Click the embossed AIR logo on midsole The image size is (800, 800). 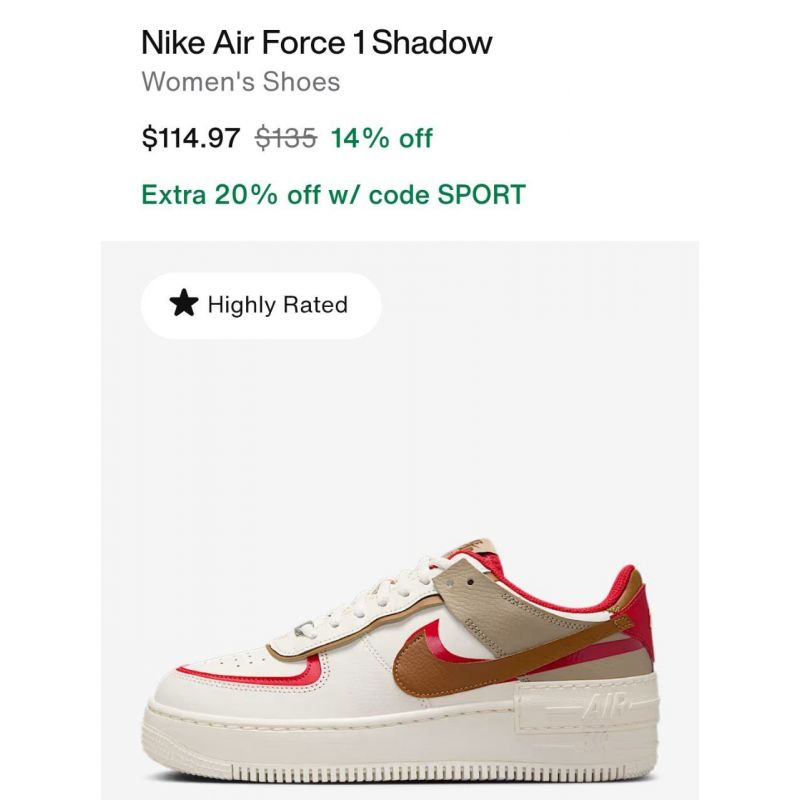602,707
